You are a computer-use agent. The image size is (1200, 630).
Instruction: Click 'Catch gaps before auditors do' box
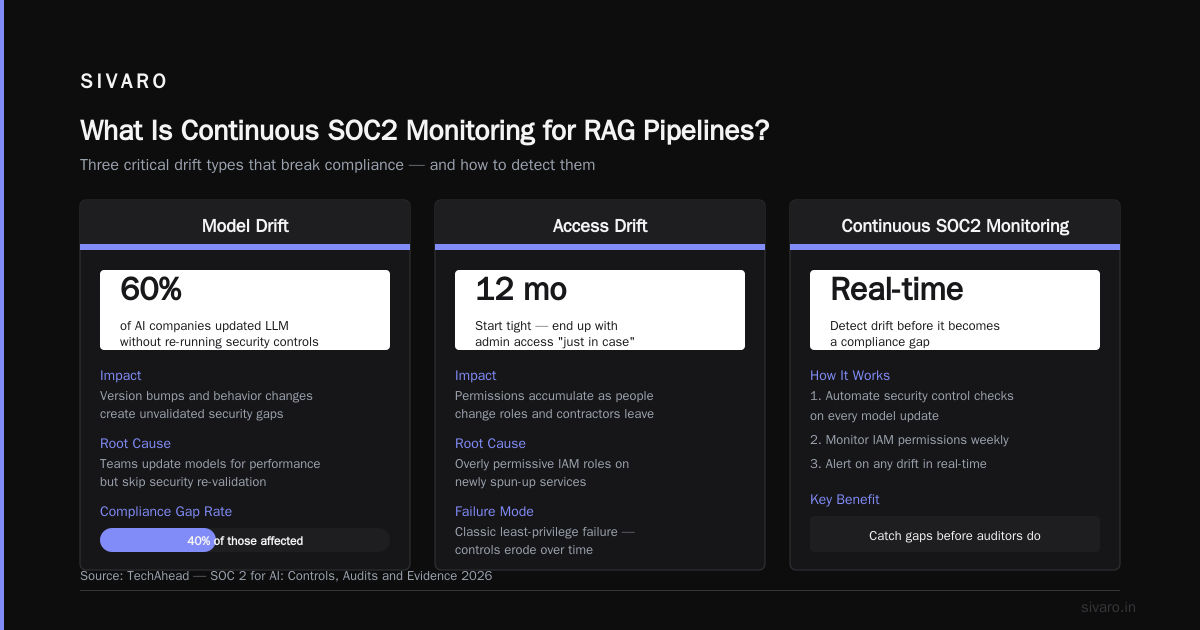(x=955, y=534)
